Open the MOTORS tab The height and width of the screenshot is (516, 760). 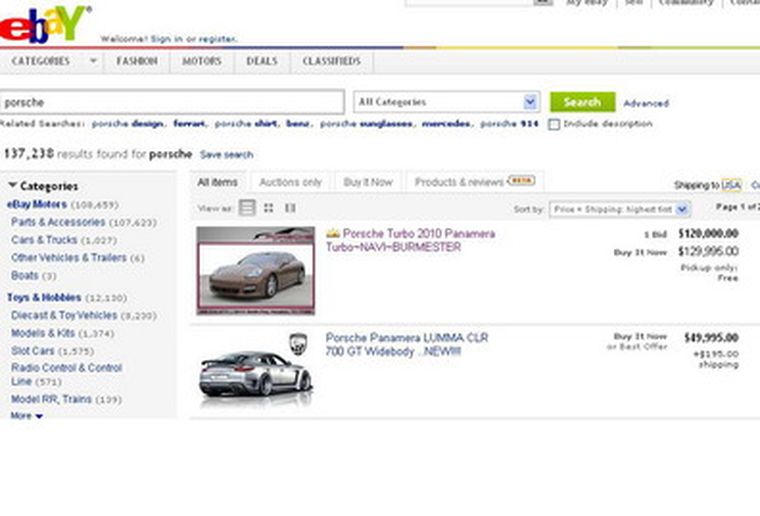pos(202,61)
